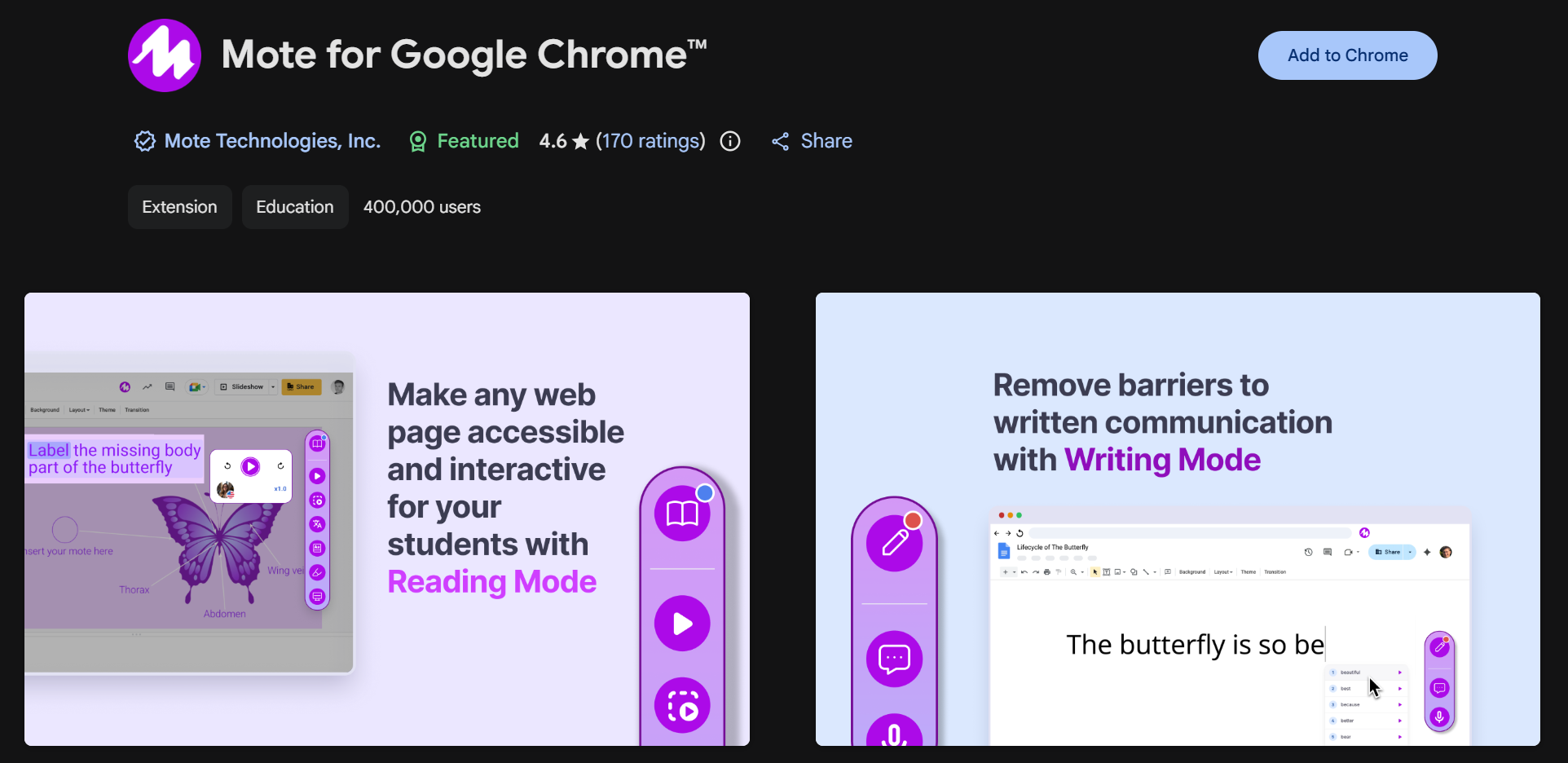
Task: Select the Extension chip
Action: click(x=179, y=207)
